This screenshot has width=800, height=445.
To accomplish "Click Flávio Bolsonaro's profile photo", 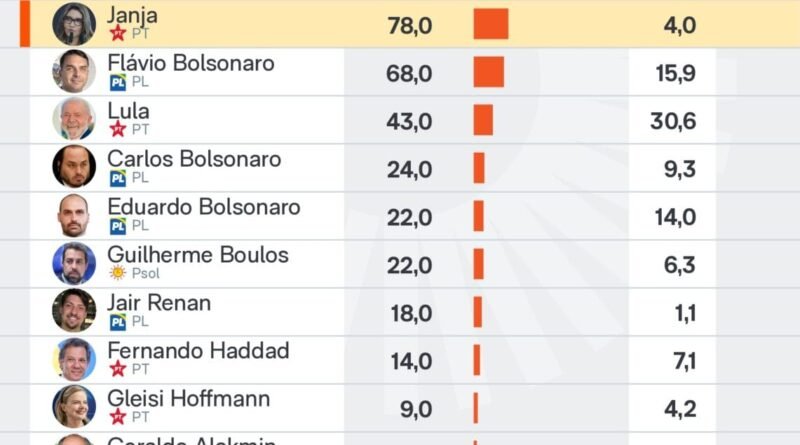I will pos(73,71).
